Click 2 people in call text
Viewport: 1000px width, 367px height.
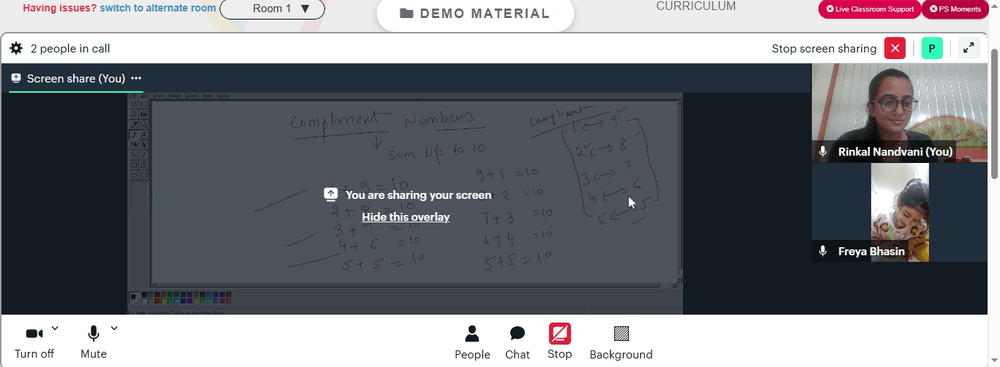pos(70,49)
